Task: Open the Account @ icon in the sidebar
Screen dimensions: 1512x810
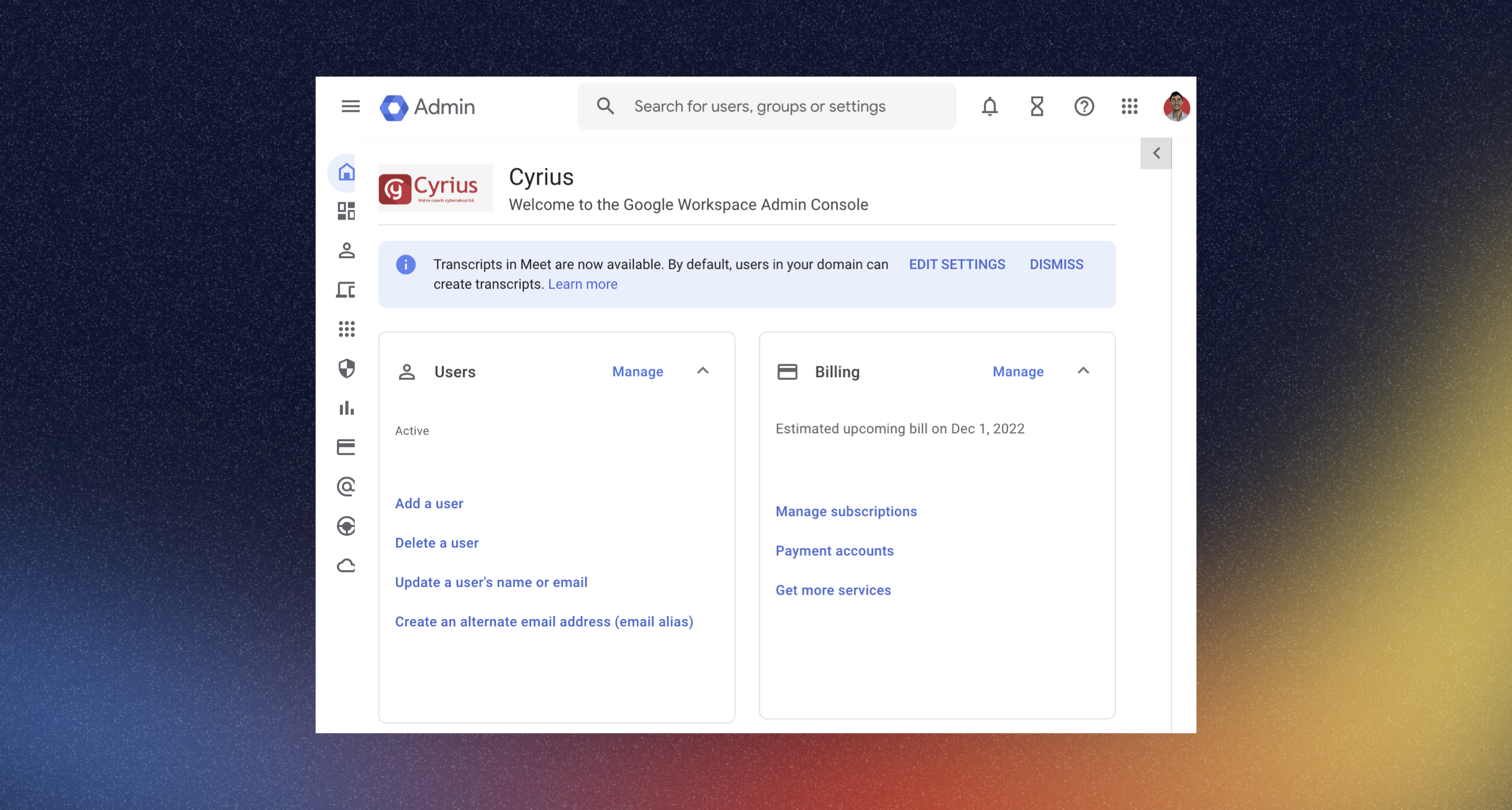Action: tap(347, 487)
